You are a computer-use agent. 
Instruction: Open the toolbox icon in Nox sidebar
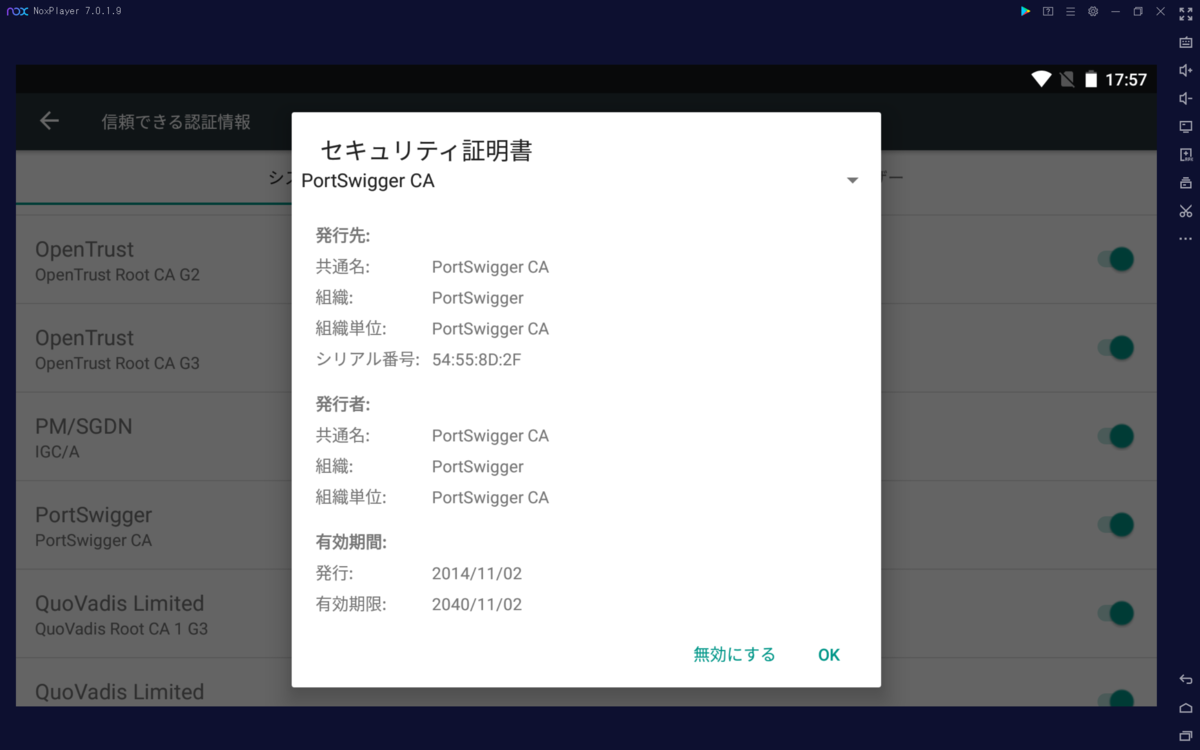coord(1186,183)
